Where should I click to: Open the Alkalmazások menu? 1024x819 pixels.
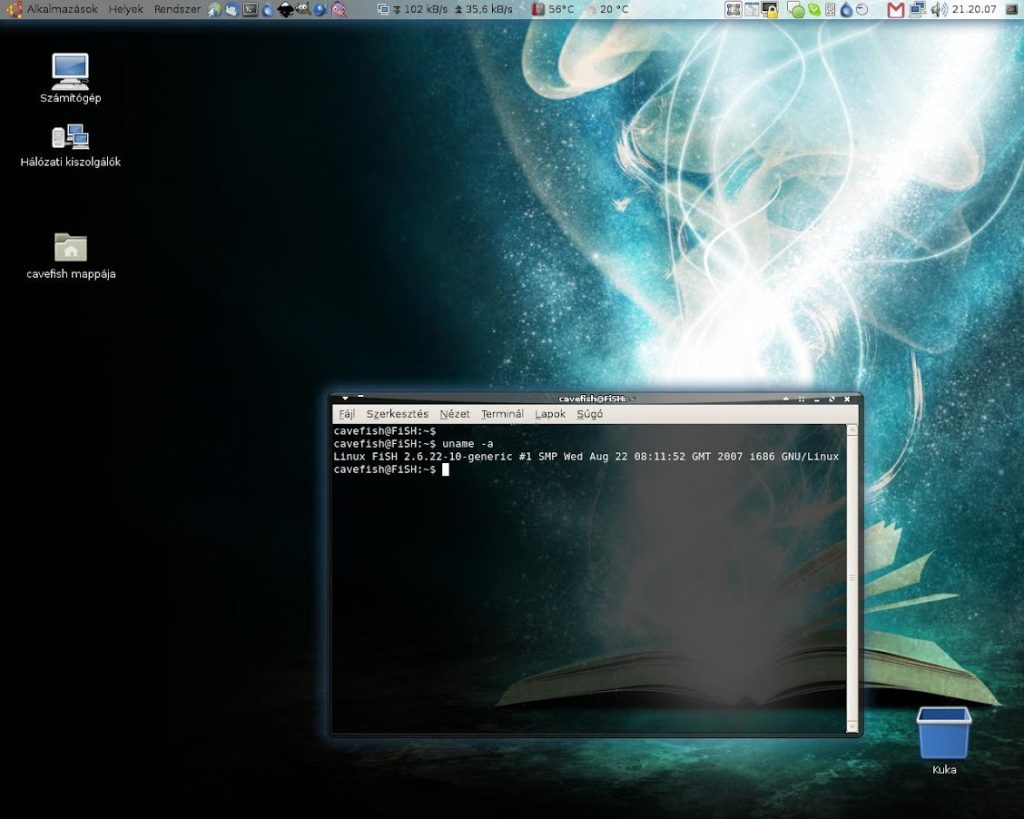(62, 9)
